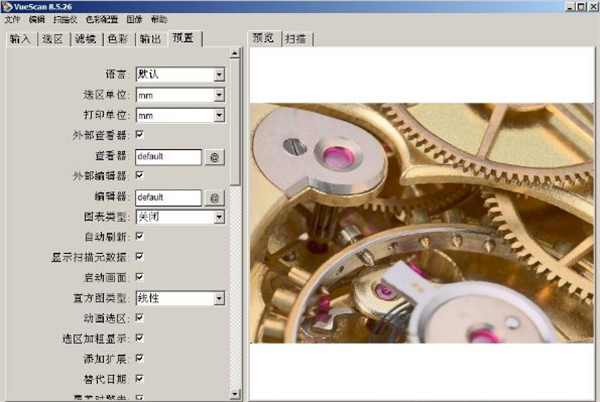Click the VueScan icon in the title bar
This screenshot has height=402, width=600.
click(x=6, y=6)
